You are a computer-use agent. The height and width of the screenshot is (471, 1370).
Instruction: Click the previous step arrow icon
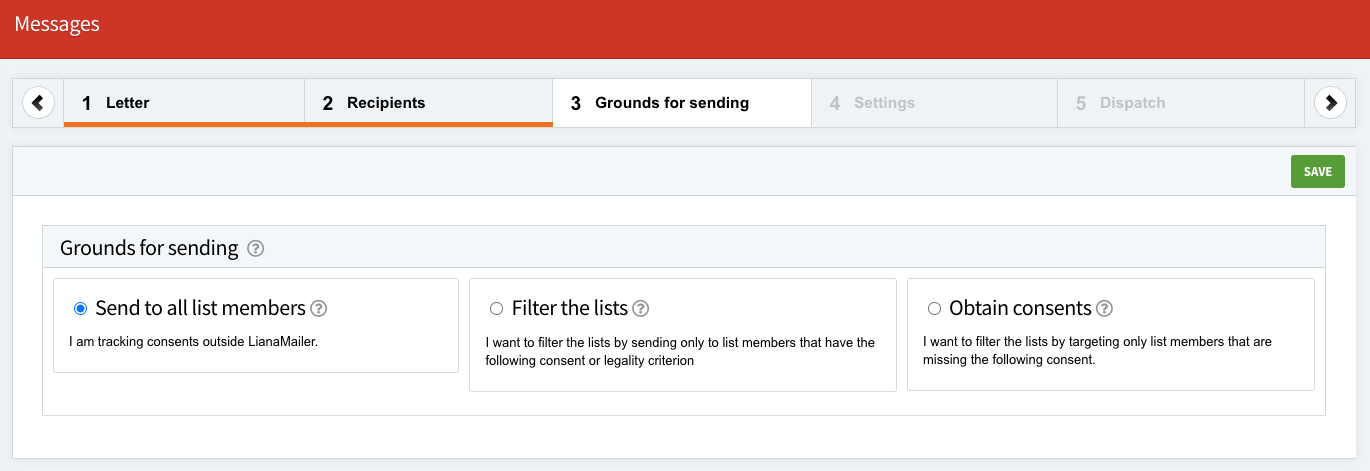pyautogui.click(x=38, y=102)
